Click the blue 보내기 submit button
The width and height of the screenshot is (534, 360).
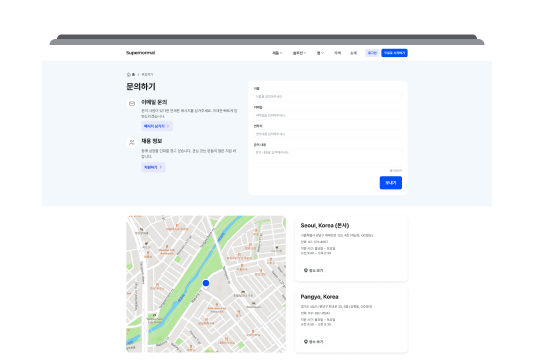pyautogui.click(x=391, y=183)
